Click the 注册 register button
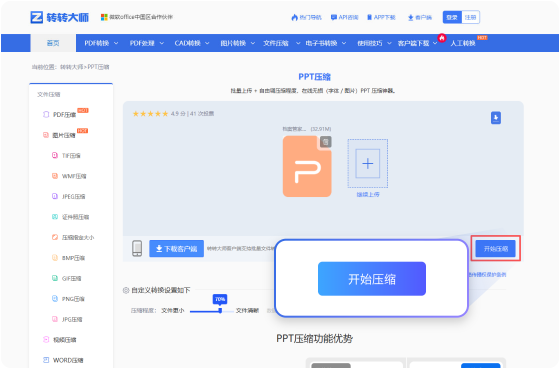560x369 pixels. 470,17
